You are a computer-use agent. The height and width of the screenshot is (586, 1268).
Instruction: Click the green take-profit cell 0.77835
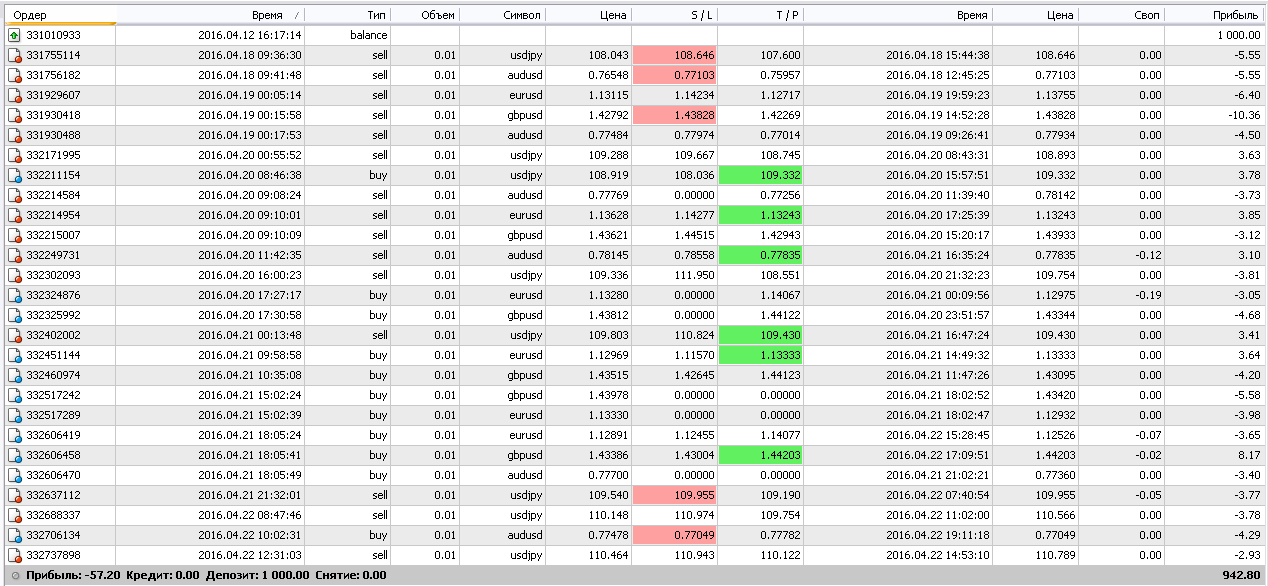coord(760,255)
